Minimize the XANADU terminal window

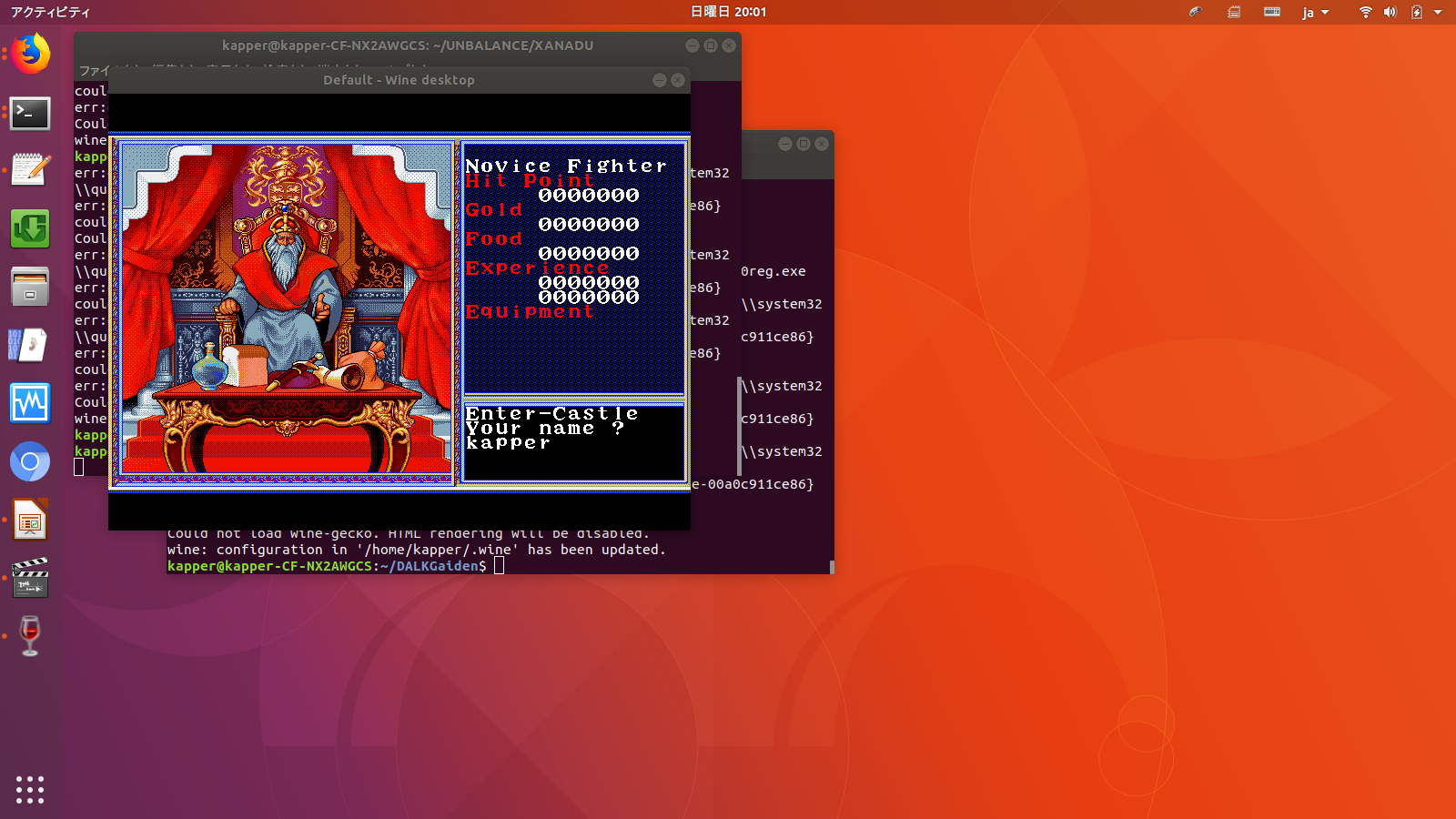693,45
